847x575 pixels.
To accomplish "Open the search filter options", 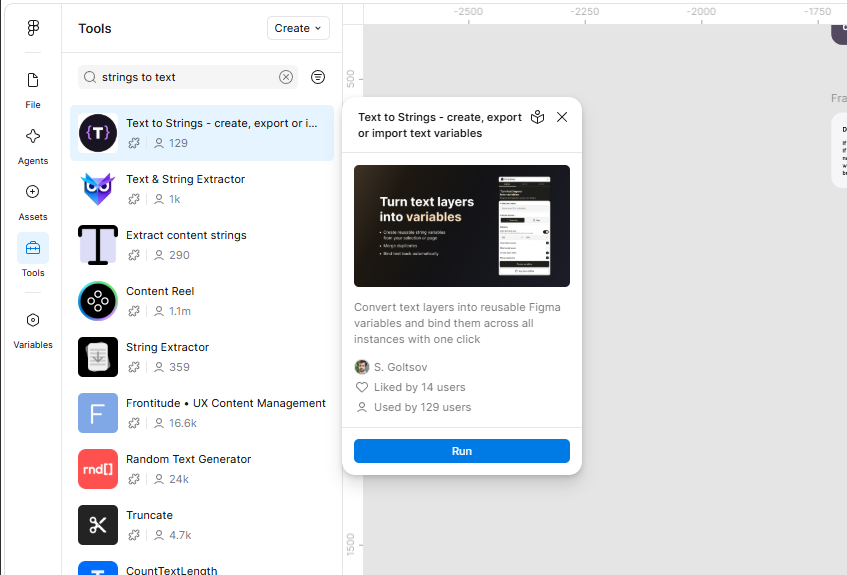I will tap(318, 77).
